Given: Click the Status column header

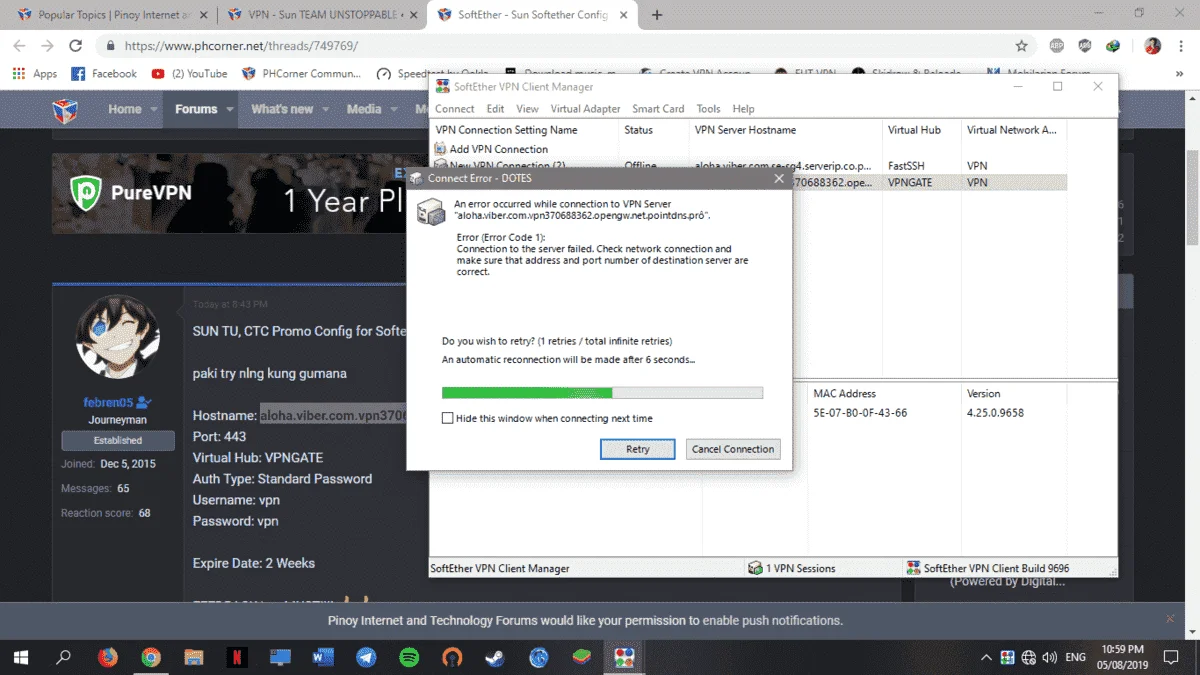Looking at the screenshot, I should (x=638, y=130).
